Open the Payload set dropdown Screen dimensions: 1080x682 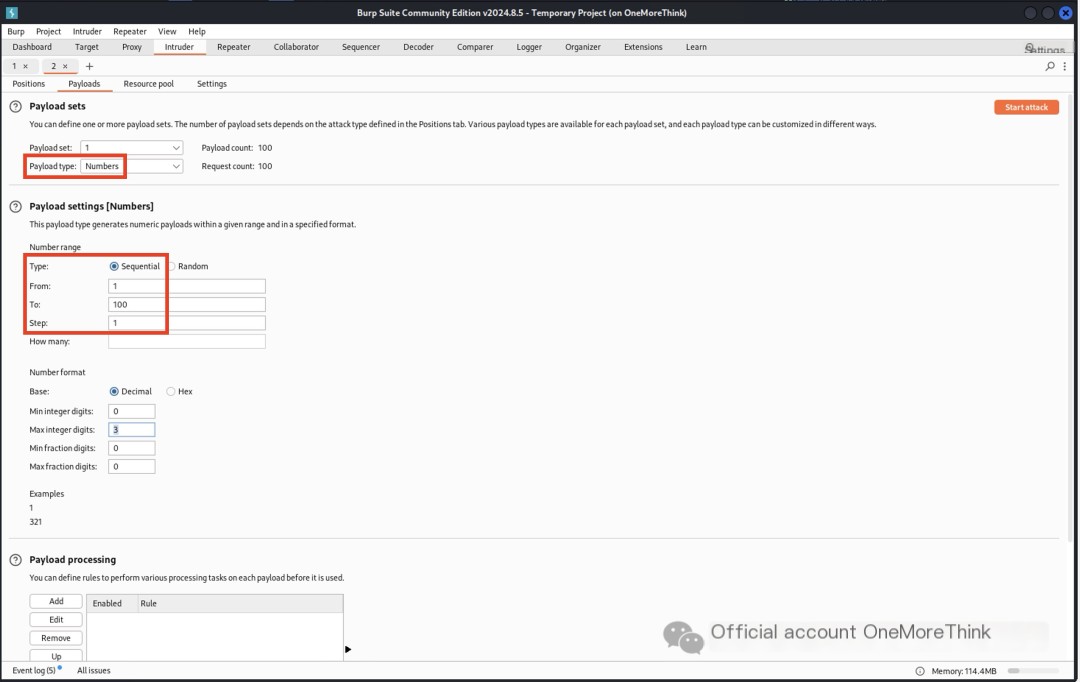tap(132, 147)
